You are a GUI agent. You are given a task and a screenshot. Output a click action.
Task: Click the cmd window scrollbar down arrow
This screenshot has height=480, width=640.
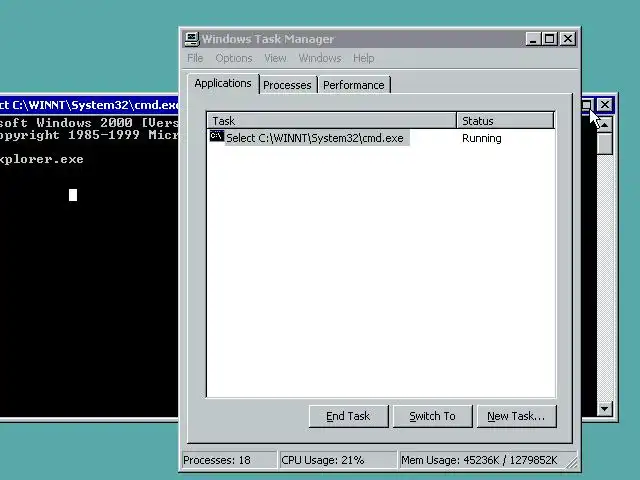[x=604, y=408]
